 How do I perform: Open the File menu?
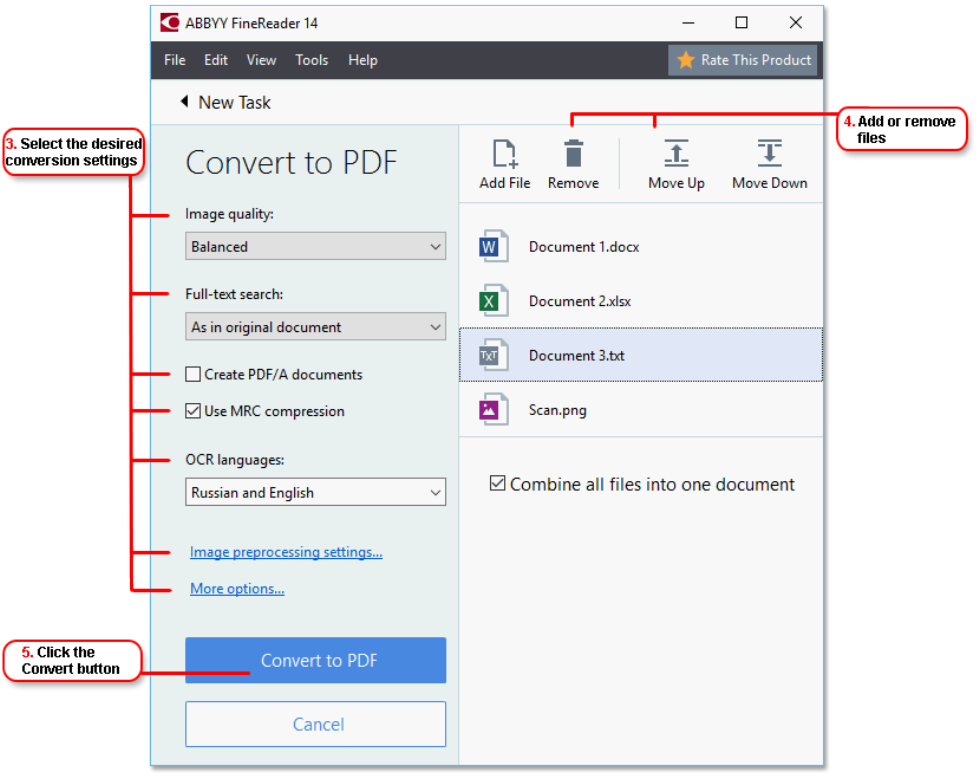(x=175, y=60)
